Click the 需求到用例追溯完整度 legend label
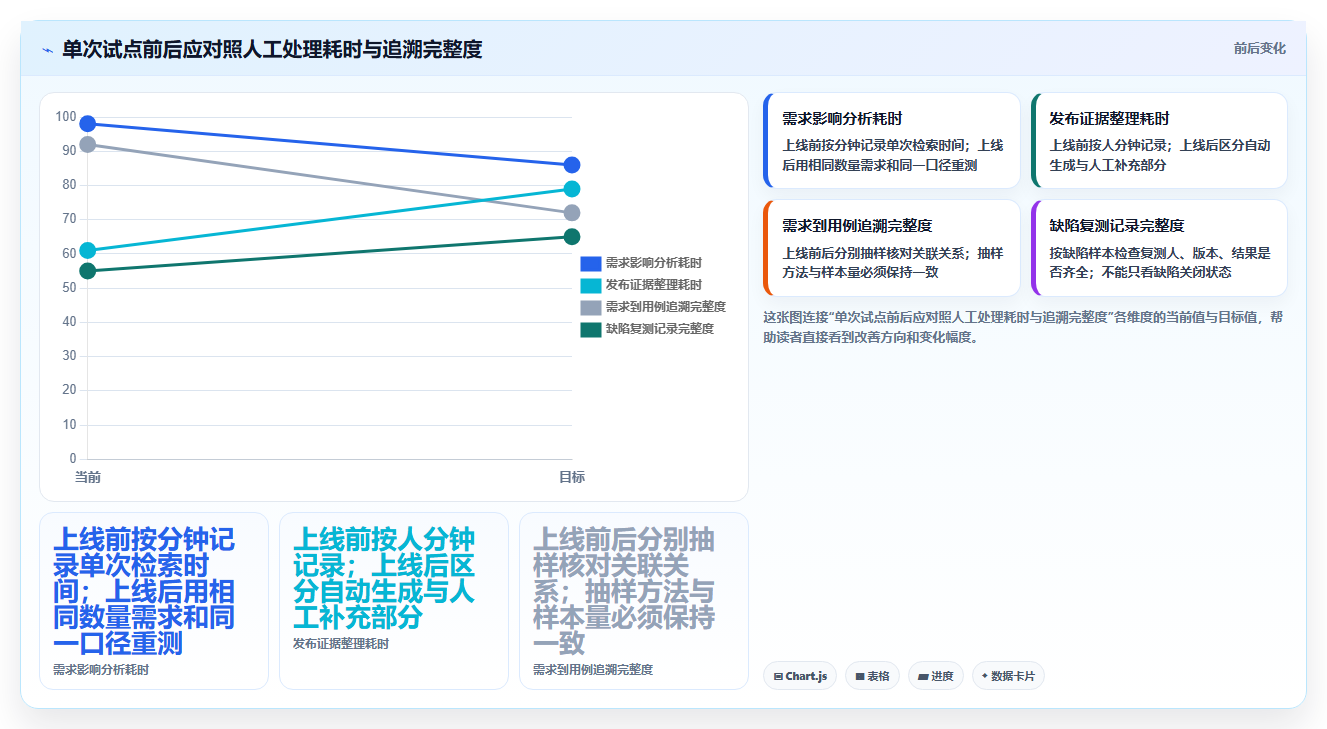Image resolution: width=1327 pixels, height=729 pixels. 666,307
